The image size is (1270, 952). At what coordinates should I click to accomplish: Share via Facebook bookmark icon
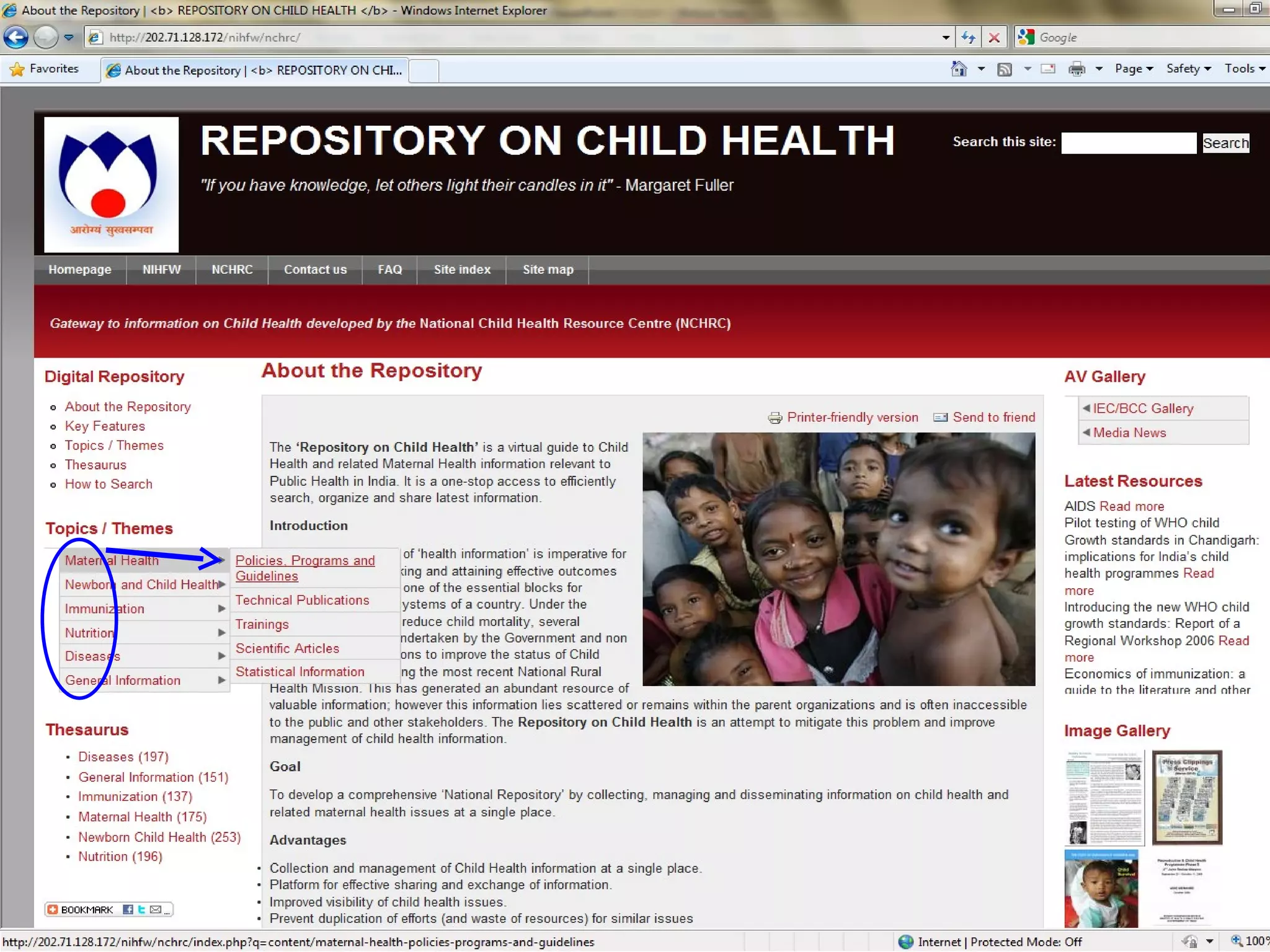point(128,909)
